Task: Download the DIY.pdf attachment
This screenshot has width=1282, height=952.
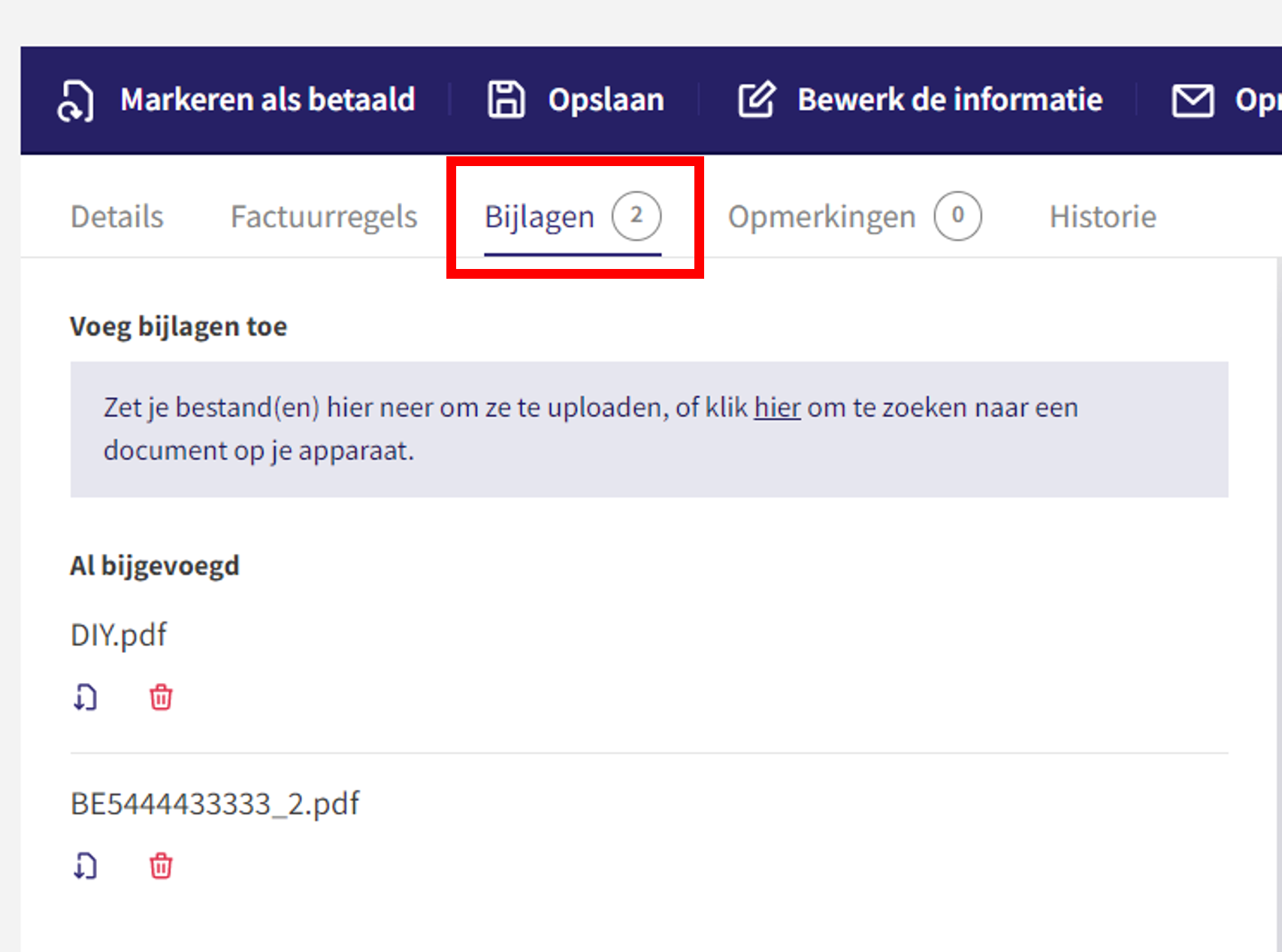Action: pyautogui.click(x=85, y=698)
